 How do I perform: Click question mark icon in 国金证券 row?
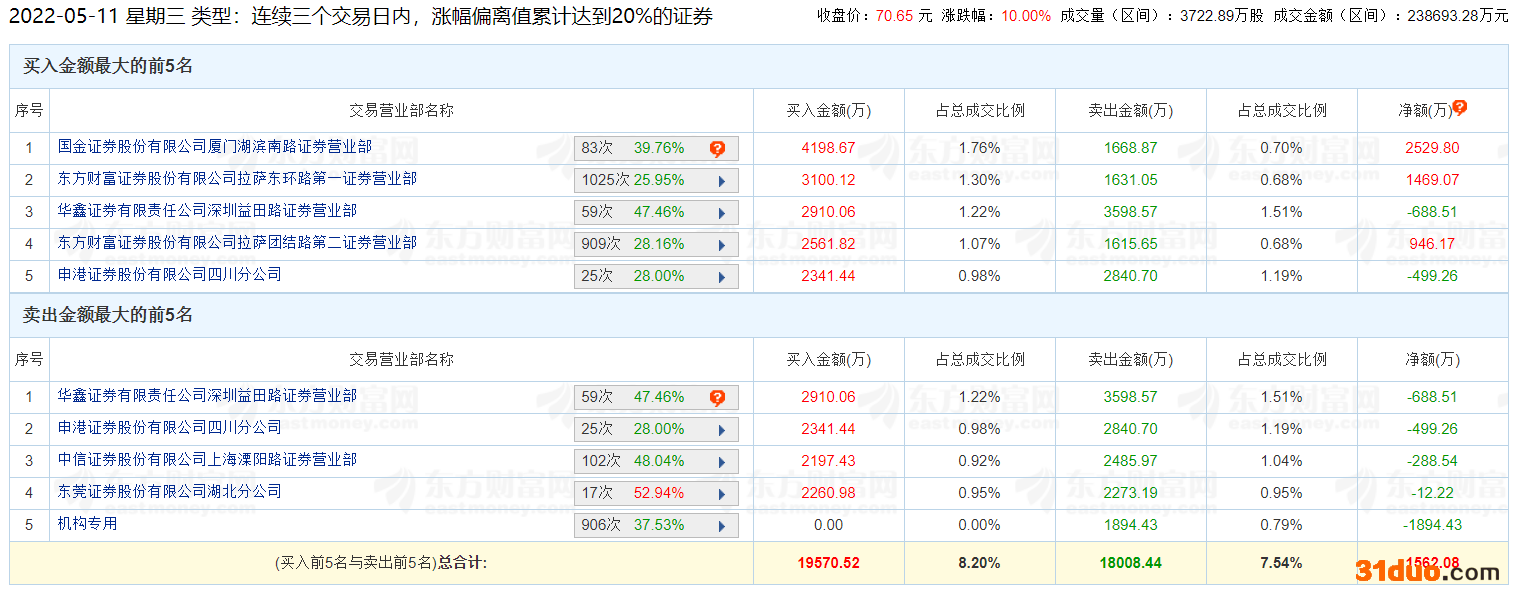(717, 149)
